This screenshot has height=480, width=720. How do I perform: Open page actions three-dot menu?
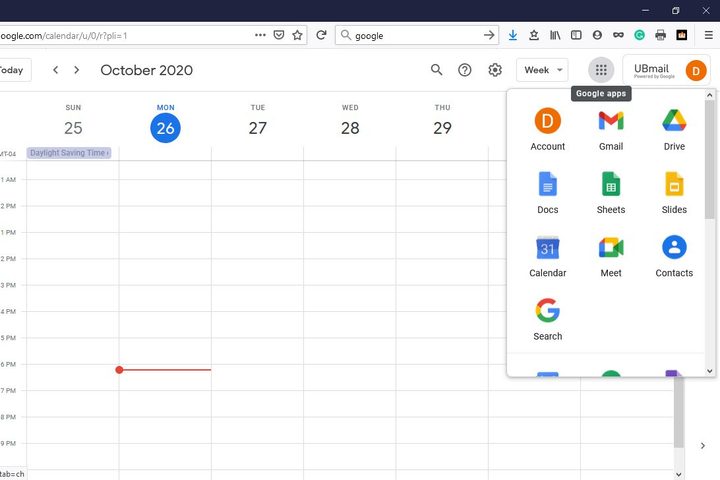260,35
